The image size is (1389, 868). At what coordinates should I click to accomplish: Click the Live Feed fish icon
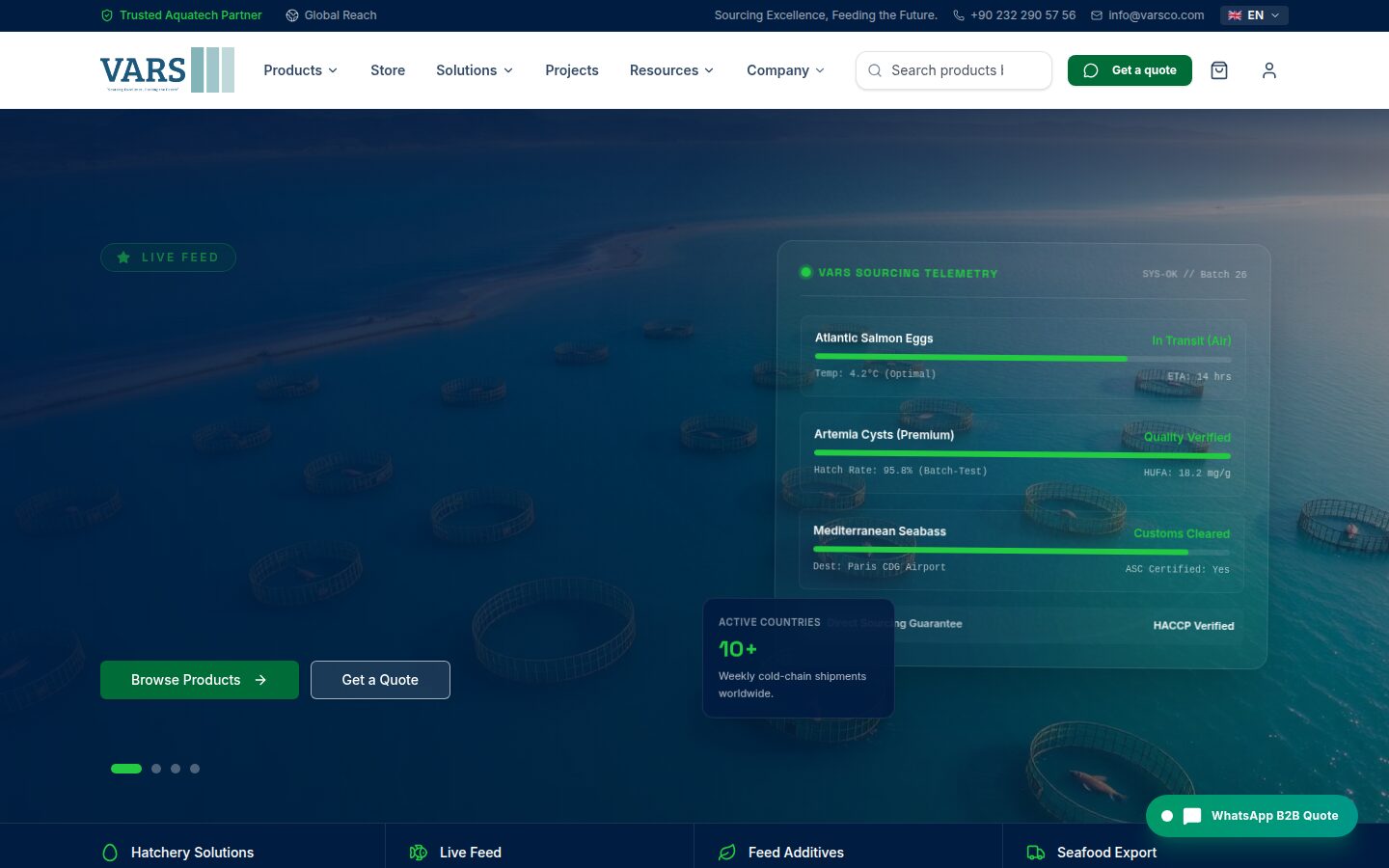(x=419, y=853)
